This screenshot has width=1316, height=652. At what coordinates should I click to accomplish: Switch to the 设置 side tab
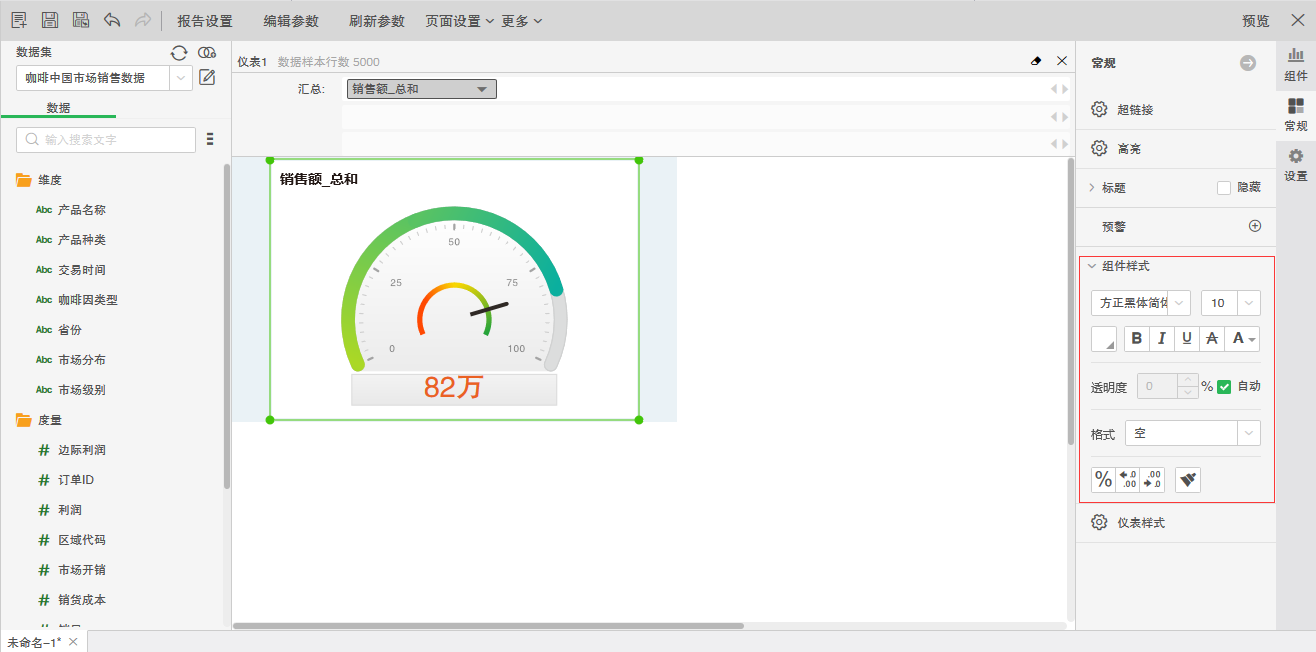[x=1295, y=165]
